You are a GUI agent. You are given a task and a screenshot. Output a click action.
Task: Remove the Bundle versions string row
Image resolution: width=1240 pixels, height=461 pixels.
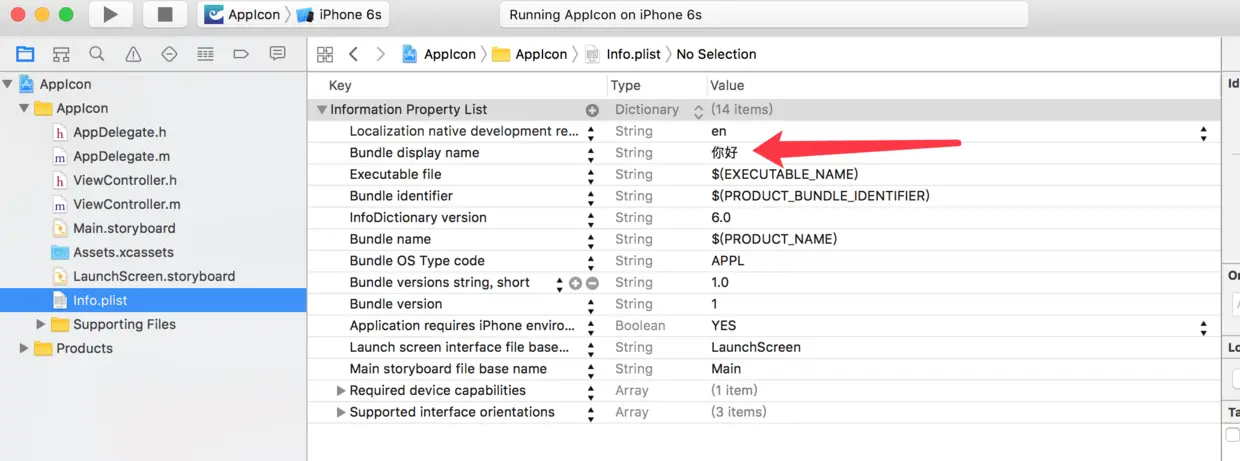(591, 283)
